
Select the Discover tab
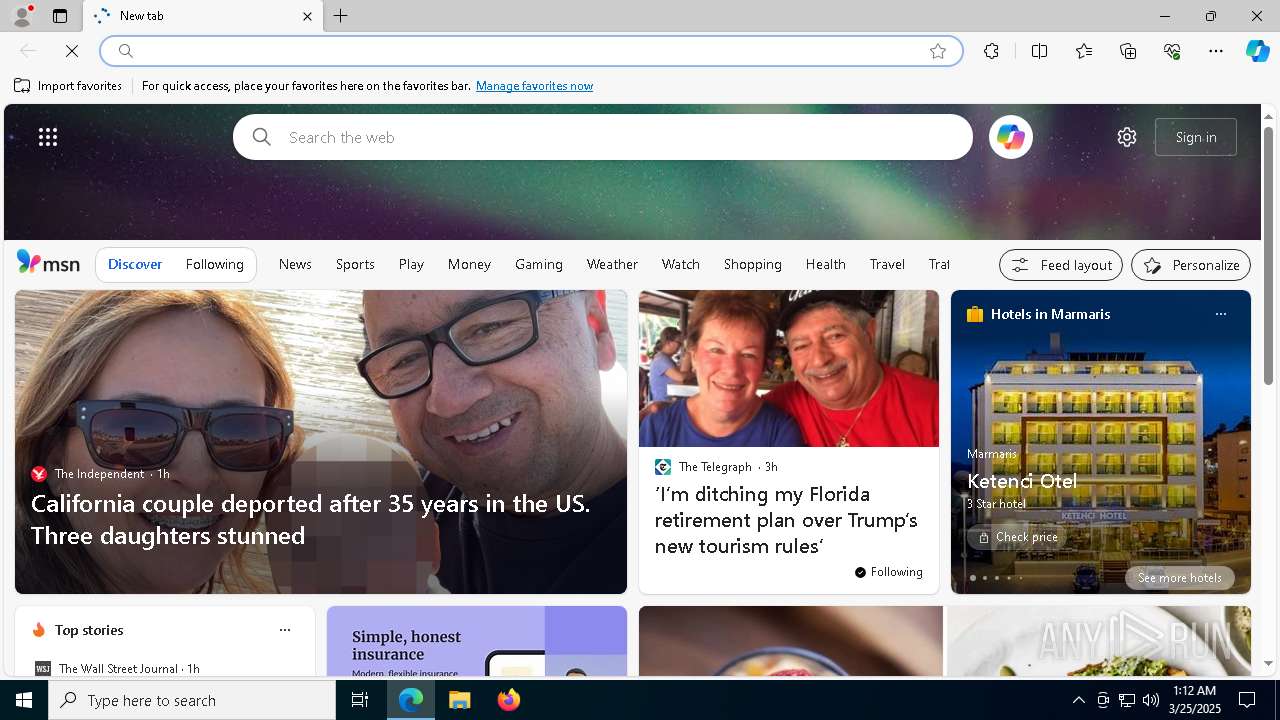pos(135,264)
